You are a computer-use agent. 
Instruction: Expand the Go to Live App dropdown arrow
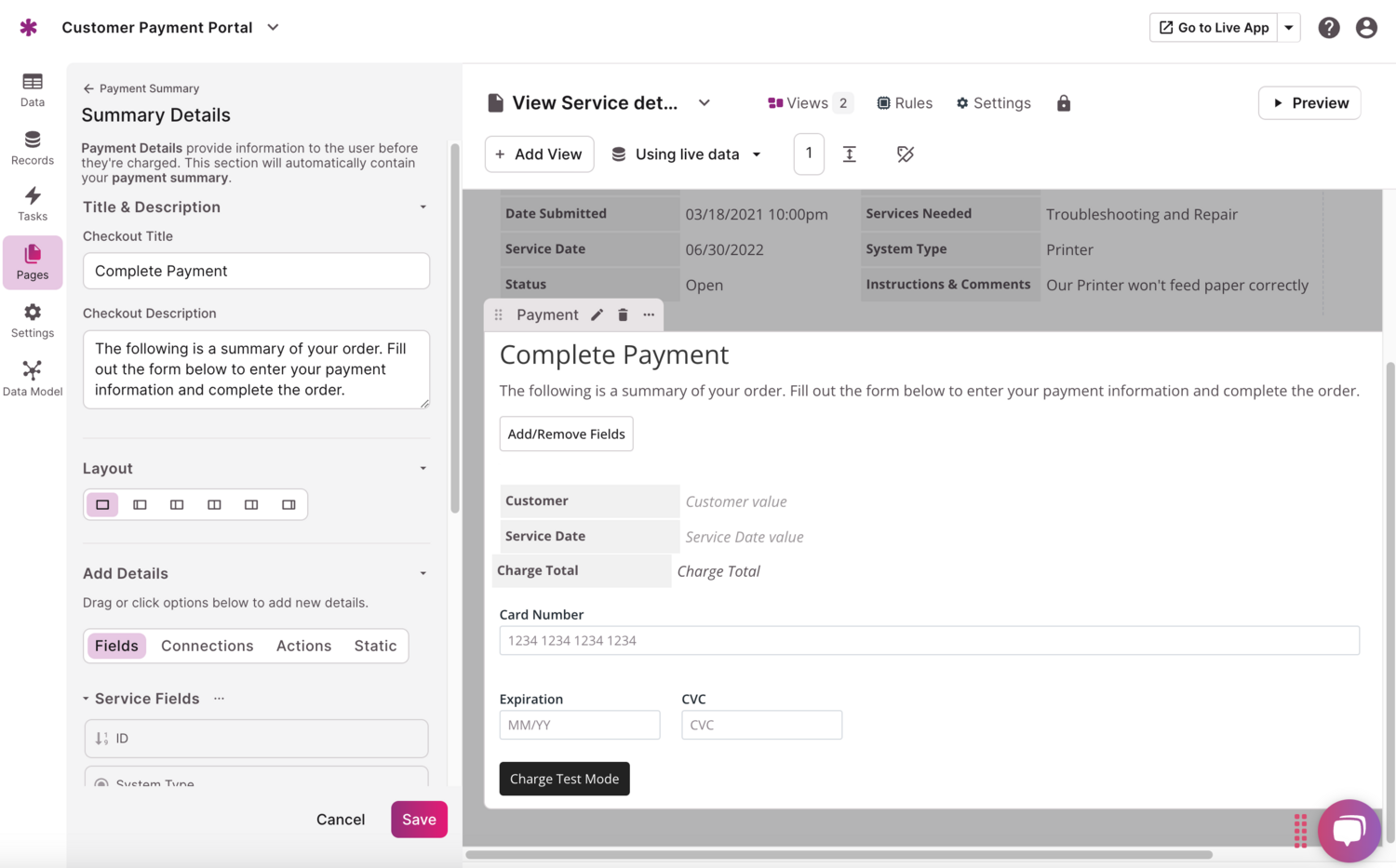1289,27
